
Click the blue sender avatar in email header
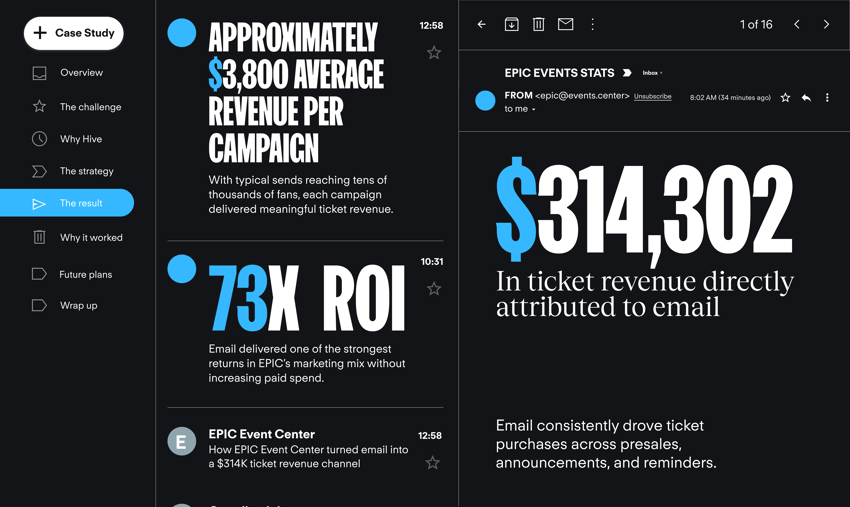click(485, 100)
